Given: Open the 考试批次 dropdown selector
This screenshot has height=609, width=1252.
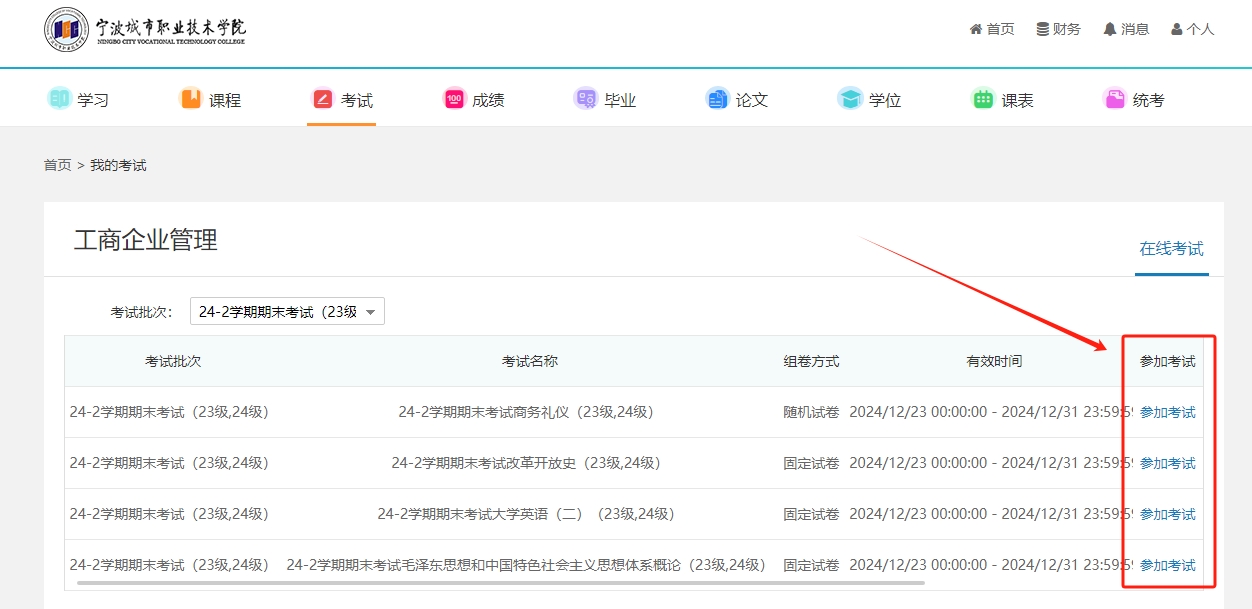Looking at the screenshot, I should (x=287, y=312).
